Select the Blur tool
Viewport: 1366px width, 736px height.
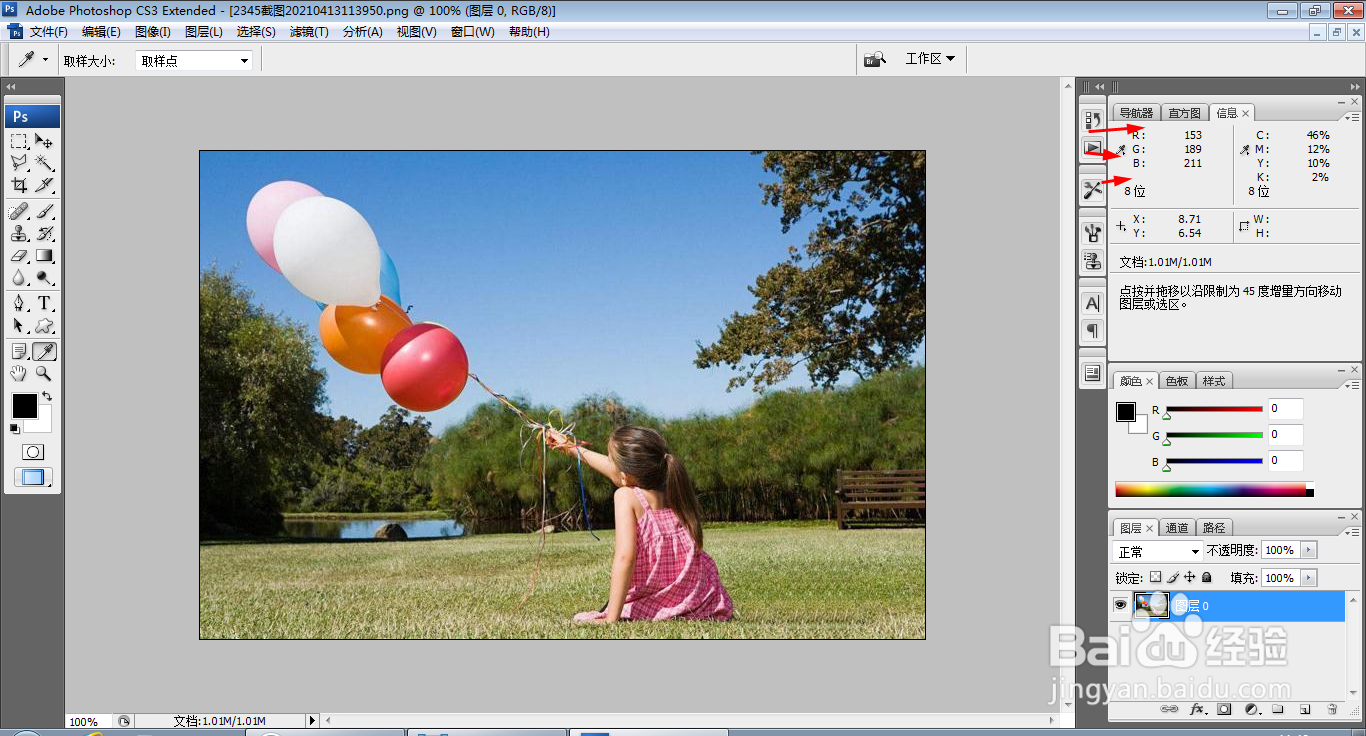click(x=19, y=278)
